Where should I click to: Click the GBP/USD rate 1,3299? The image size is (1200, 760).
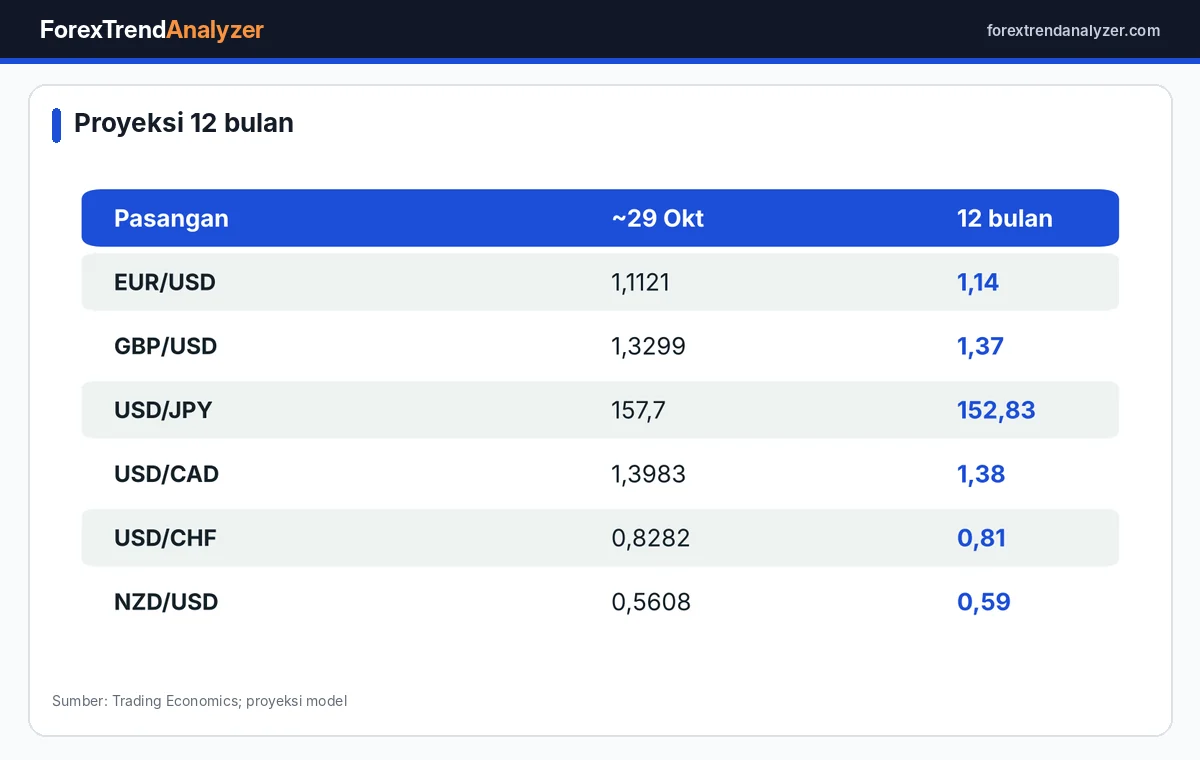(x=649, y=346)
